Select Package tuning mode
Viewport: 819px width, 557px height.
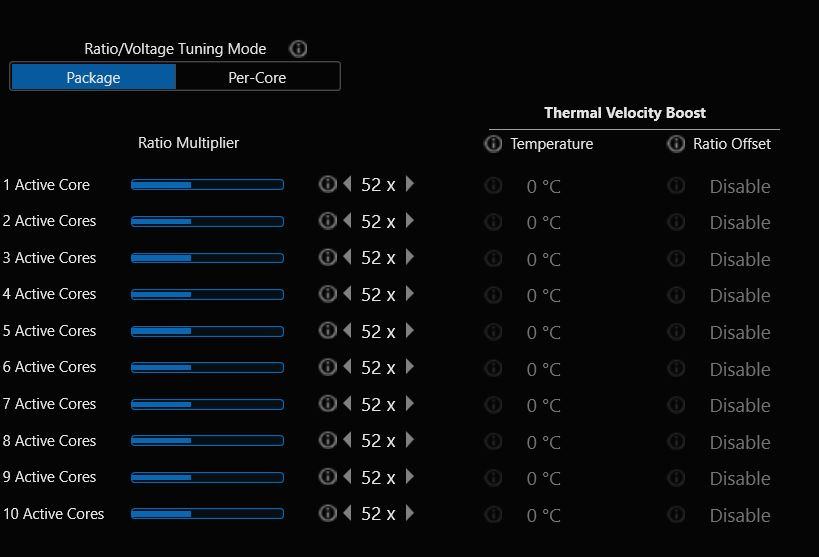[x=93, y=77]
